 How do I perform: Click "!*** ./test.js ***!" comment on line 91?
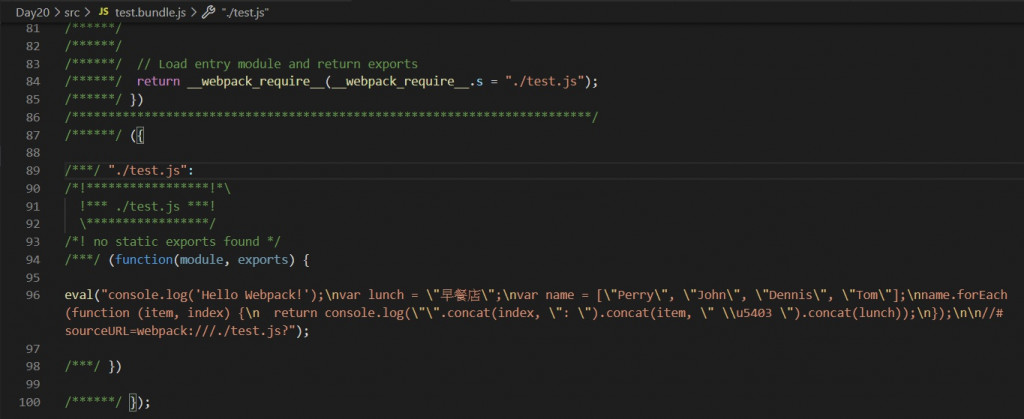tap(148, 206)
